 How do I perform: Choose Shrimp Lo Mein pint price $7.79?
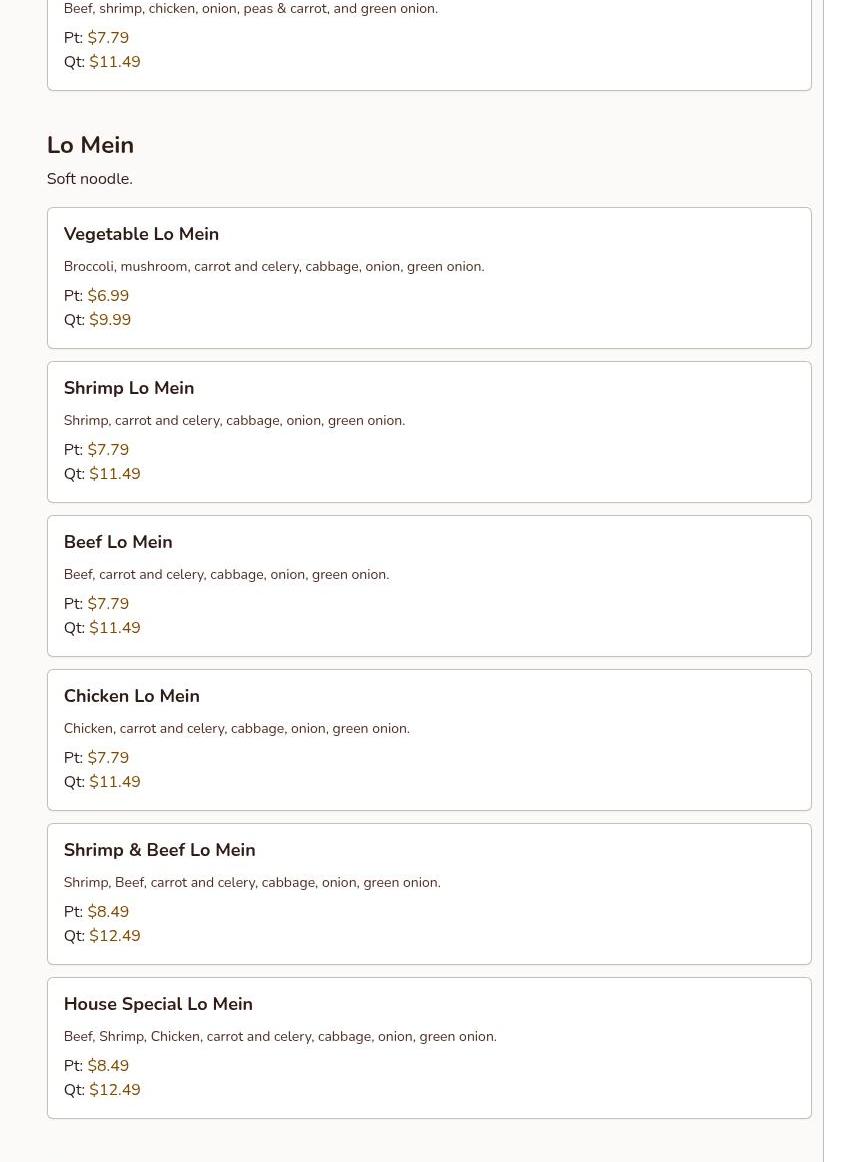[x=108, y=450]
